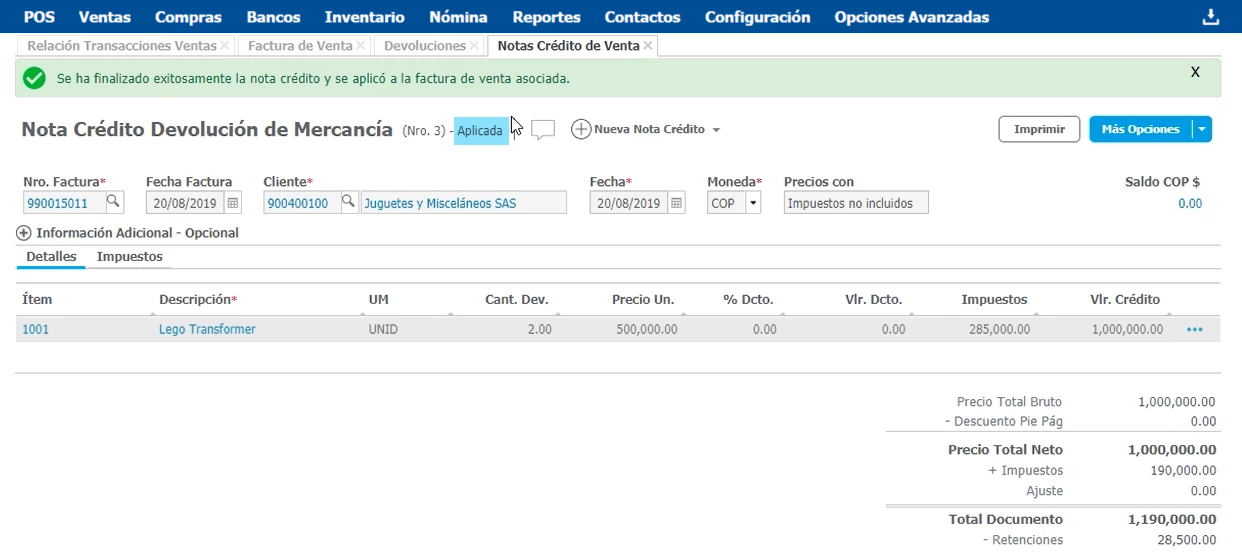Click the Nro. Factura input field
Image resolution: width=1242 pixels, height=554 pixels.
62,203
